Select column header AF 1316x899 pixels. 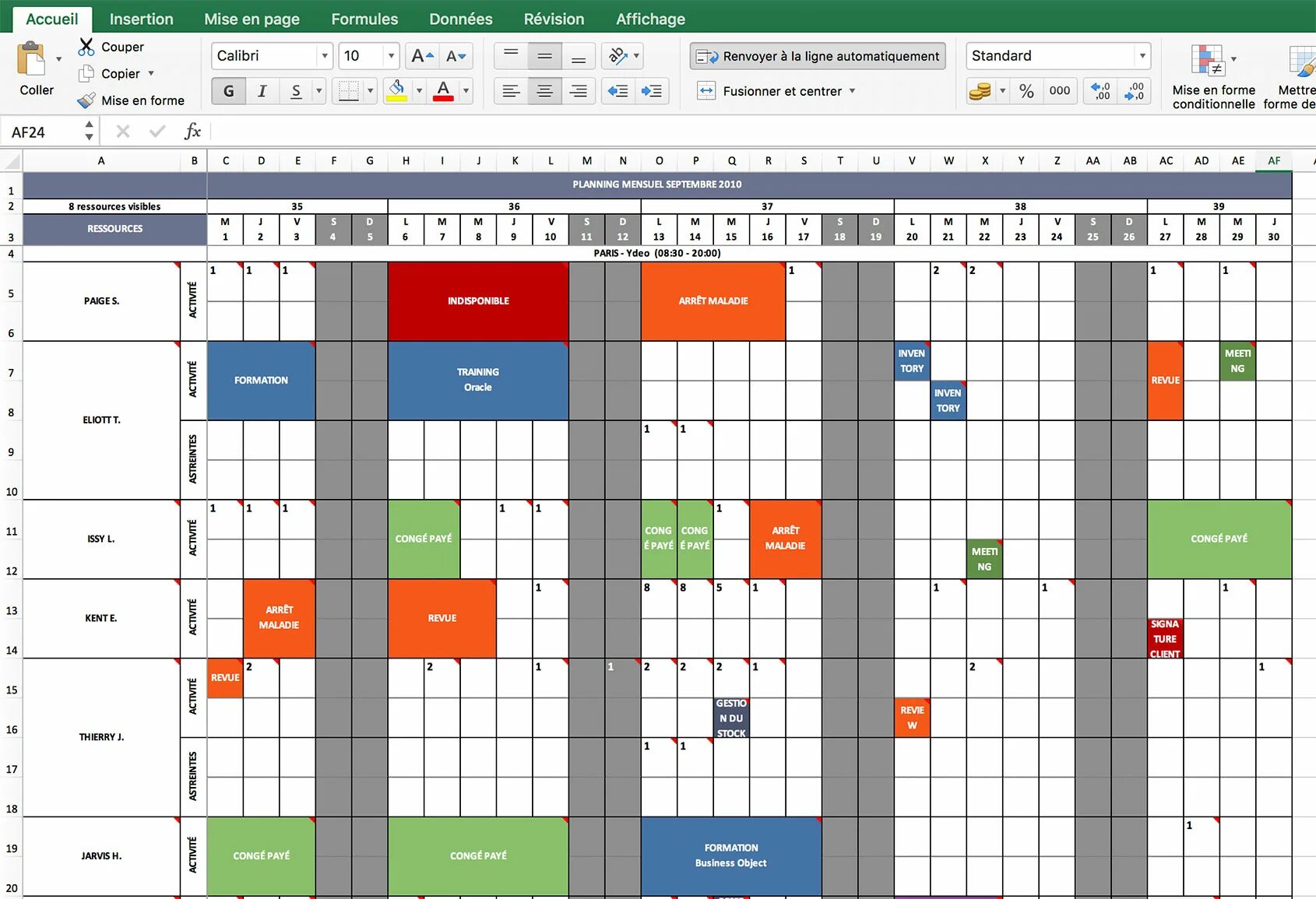pyautogui.click(x=1274, y=161)
